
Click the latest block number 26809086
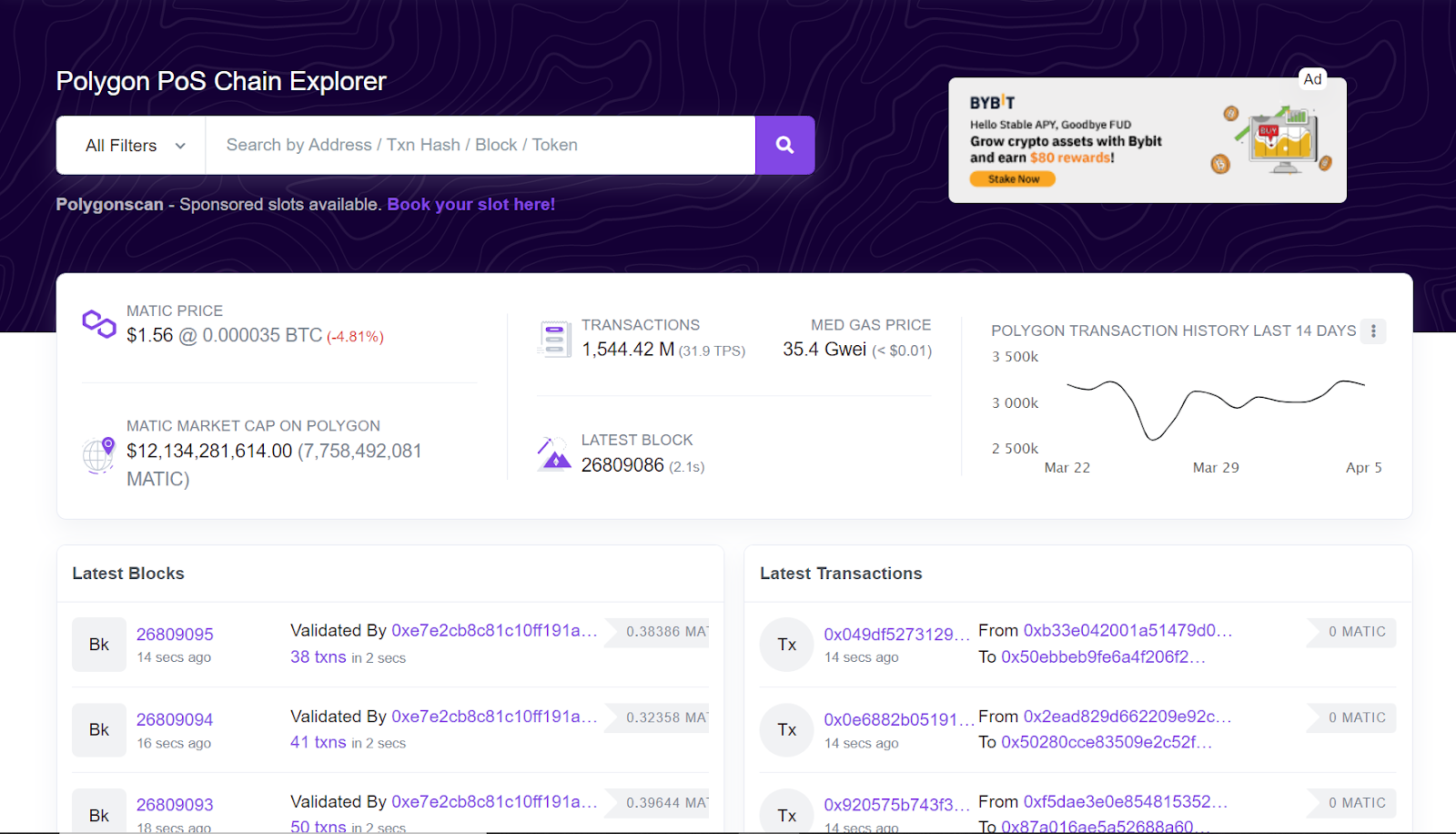pyautogui.click(x=622, y=465)
